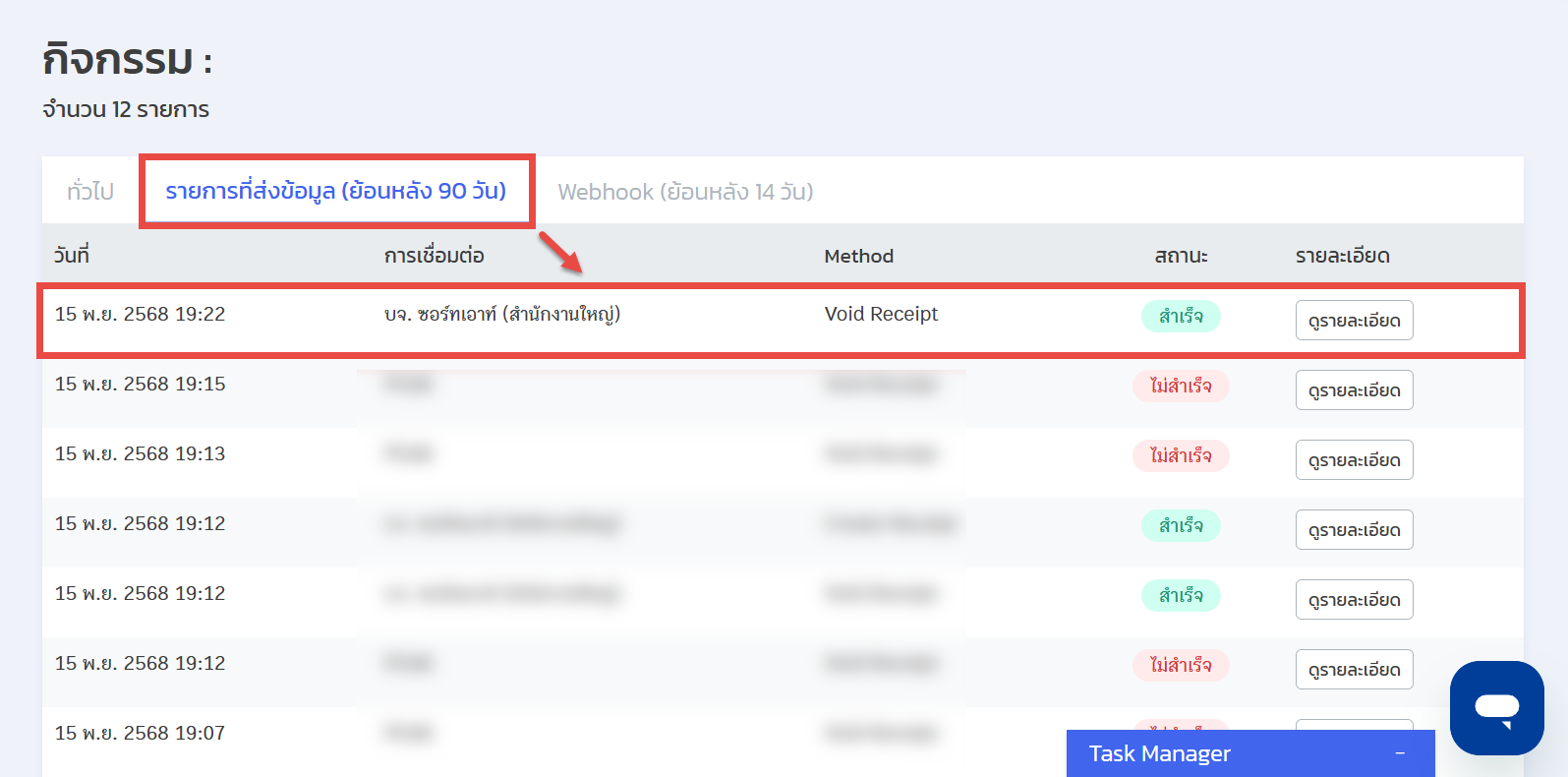The image size is (1568, 777).
Task: Switch to the ทั่วไป tab
Action: pyautogui.click(x=90, y=192)
